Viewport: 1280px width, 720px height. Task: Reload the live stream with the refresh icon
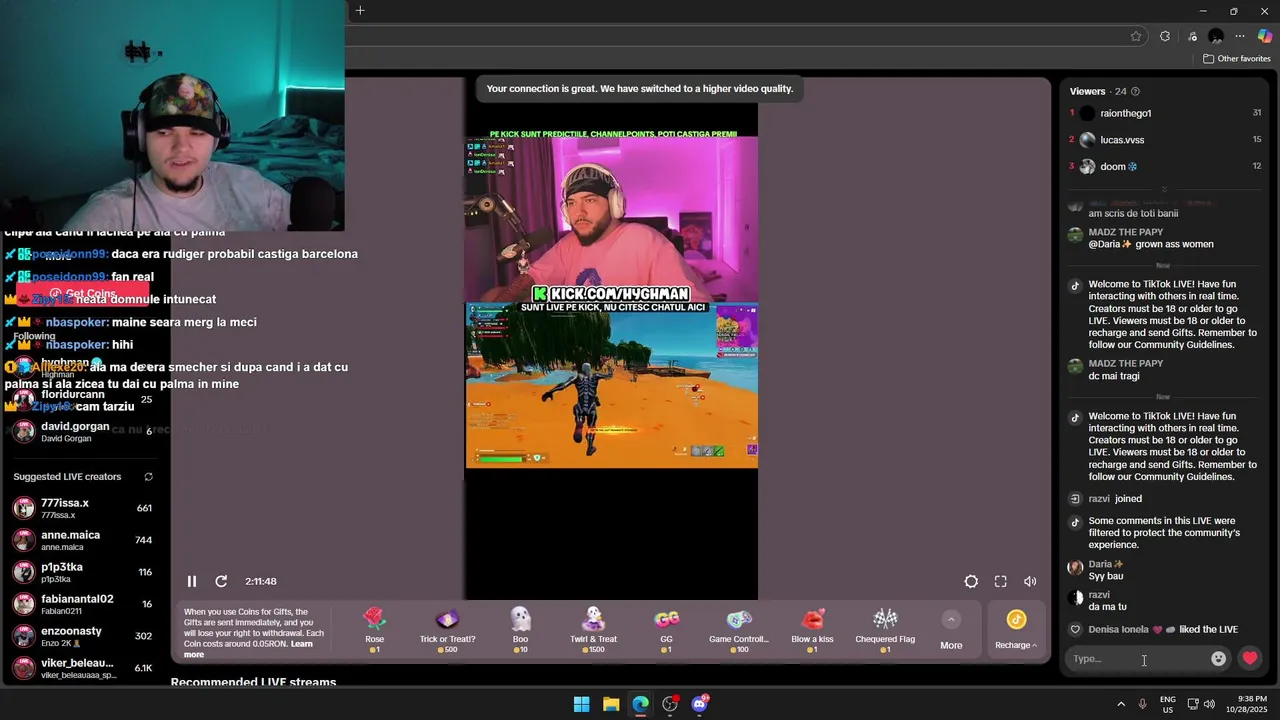click(221, 581)
